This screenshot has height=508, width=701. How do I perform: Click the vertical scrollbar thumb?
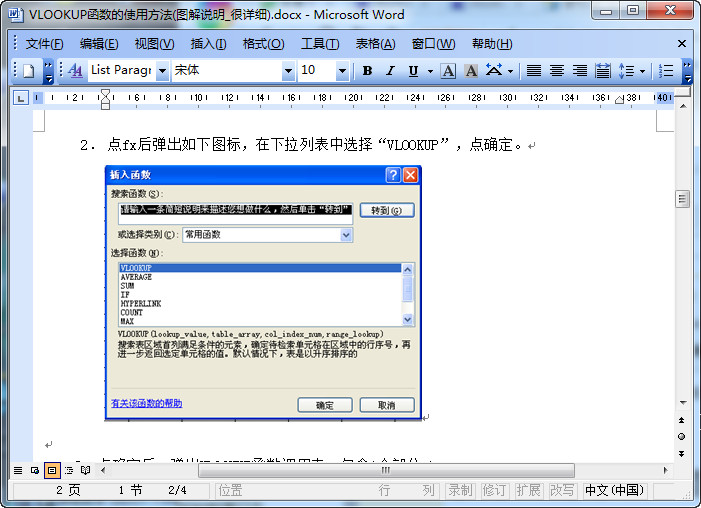682,199
